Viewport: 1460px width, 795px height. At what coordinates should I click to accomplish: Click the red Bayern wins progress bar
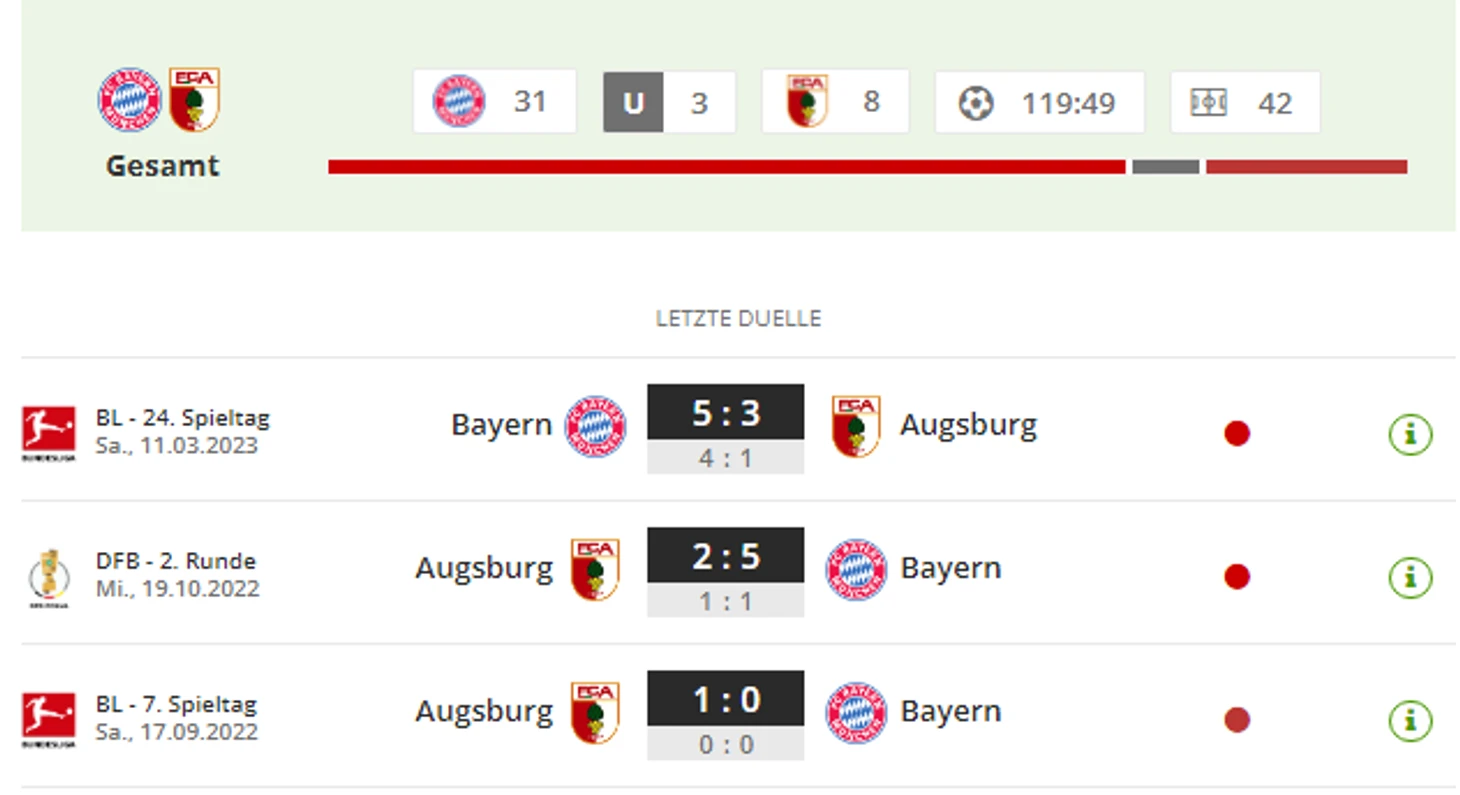[727, 167]
